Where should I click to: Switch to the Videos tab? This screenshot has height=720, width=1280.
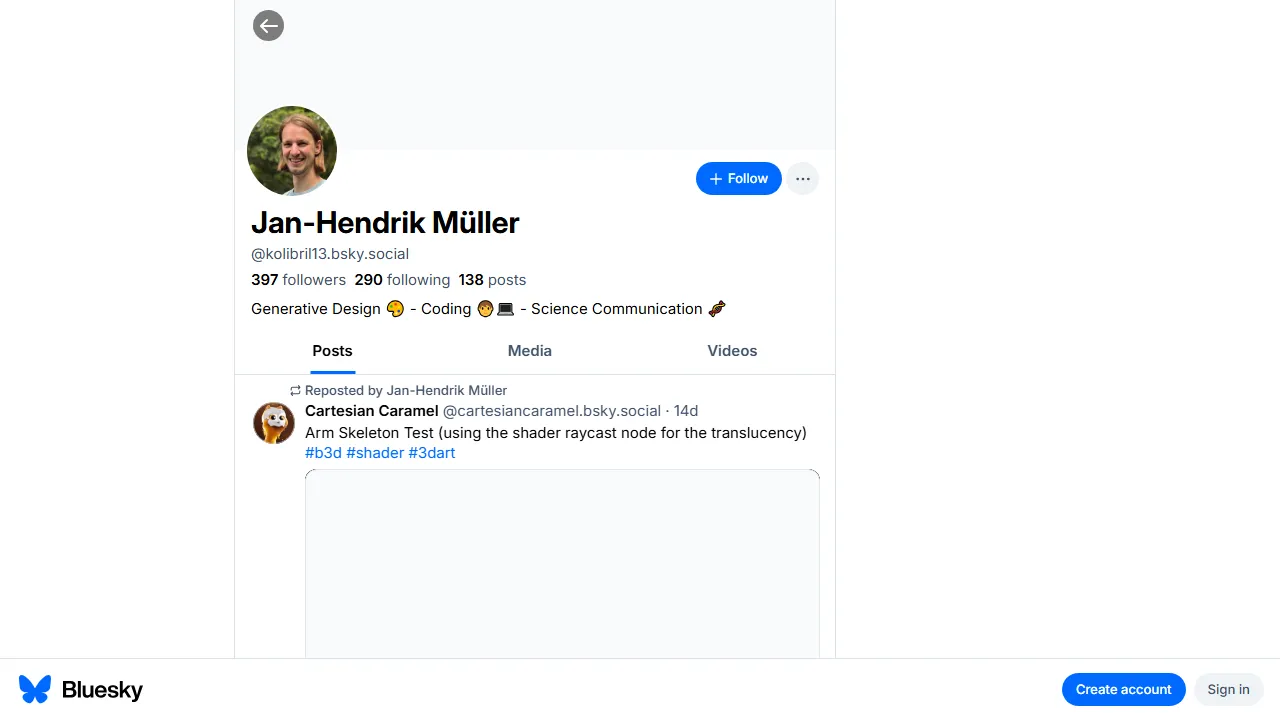732,351
